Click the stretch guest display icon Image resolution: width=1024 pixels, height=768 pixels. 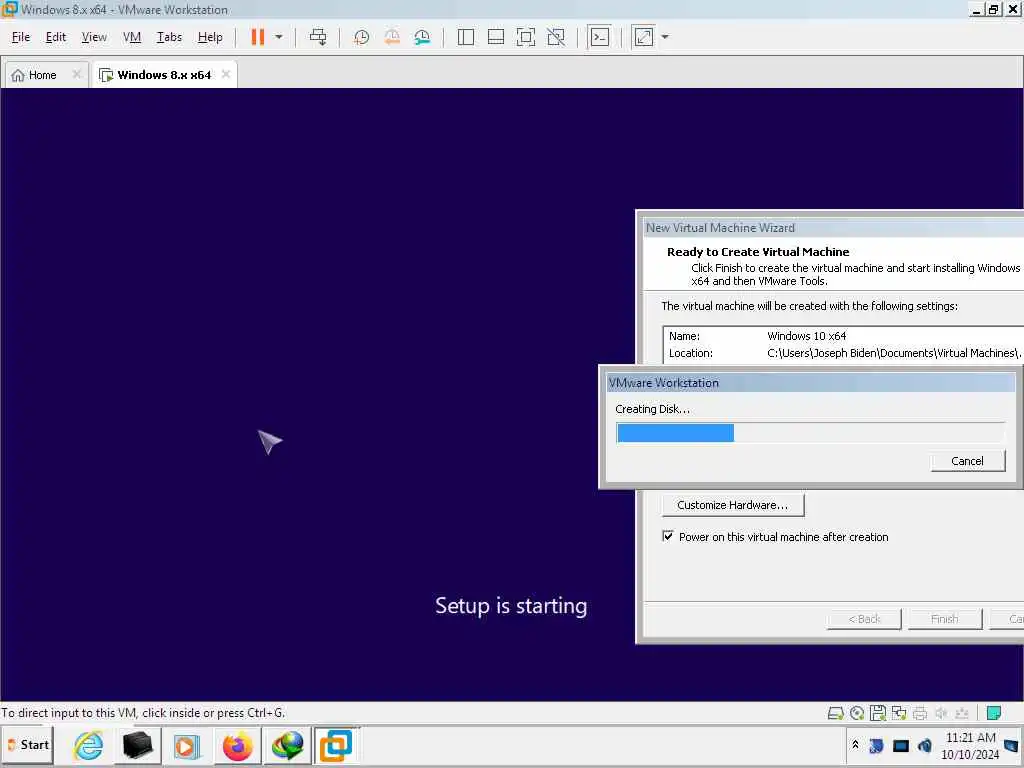pos(643,37)
